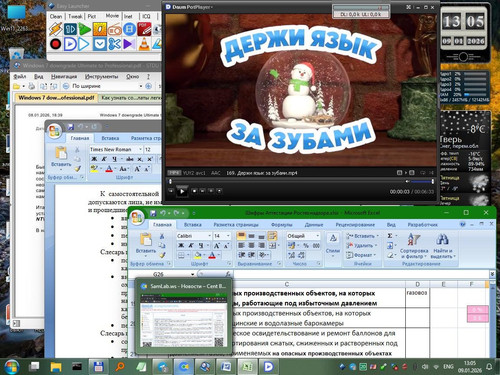The width and height of the screenshot is (500, 375).
Task: Toggle Bold in the Excel font group
Action: (x=181, y=246)
